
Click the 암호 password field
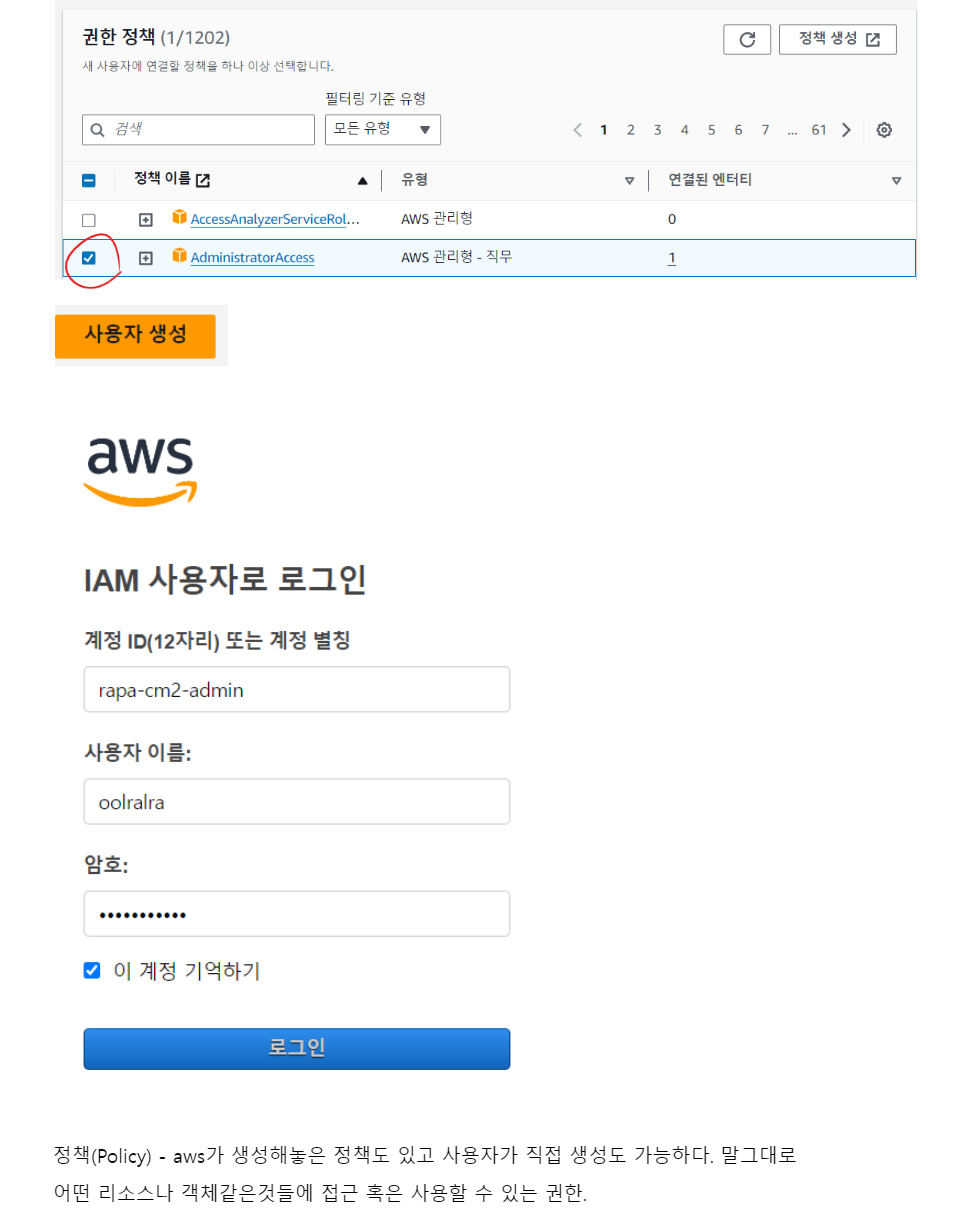297,913
